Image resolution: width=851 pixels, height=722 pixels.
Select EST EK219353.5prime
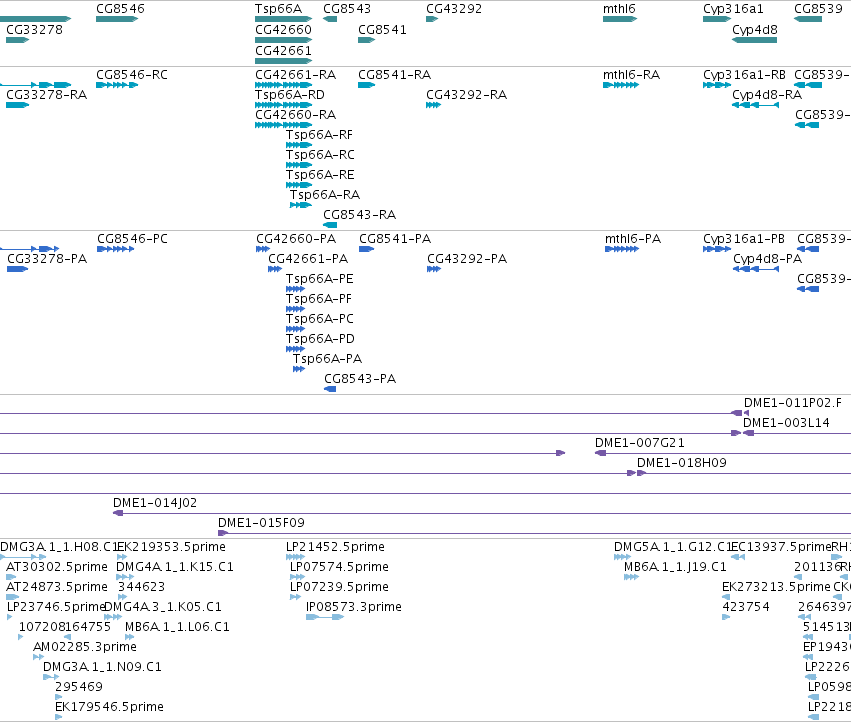coord(122,557)
